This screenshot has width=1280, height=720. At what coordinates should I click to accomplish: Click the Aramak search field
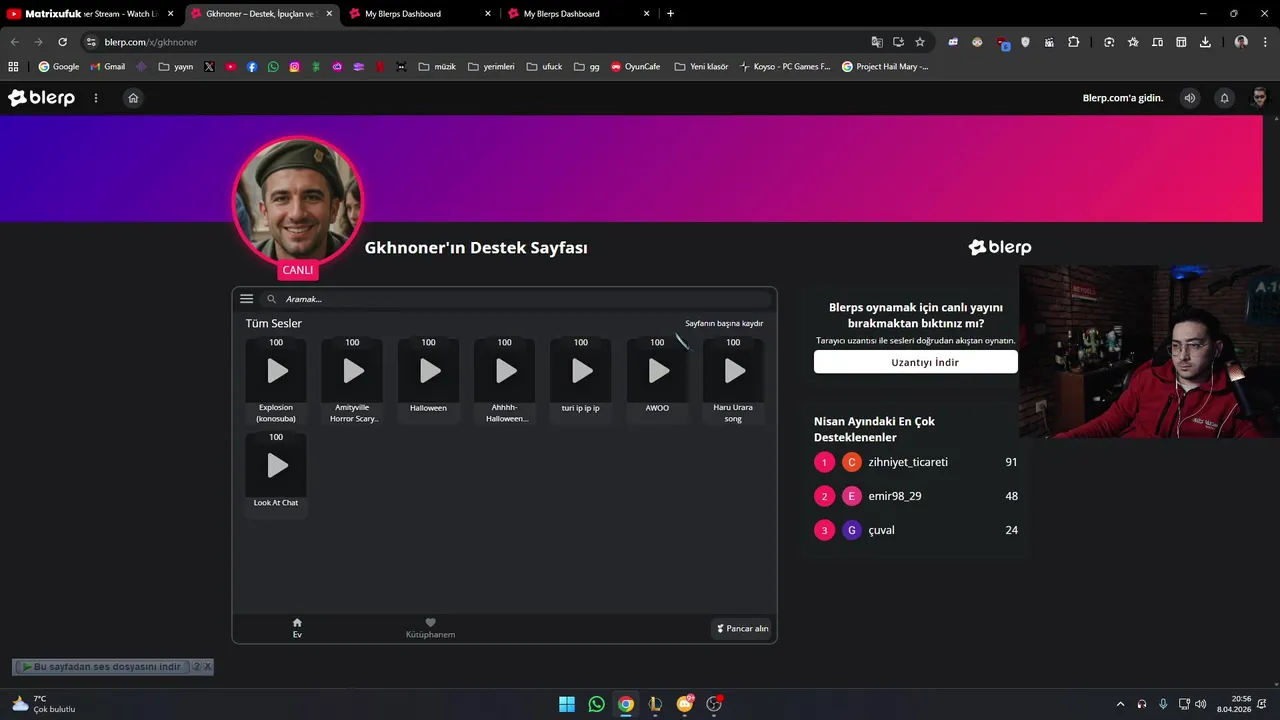517,299
